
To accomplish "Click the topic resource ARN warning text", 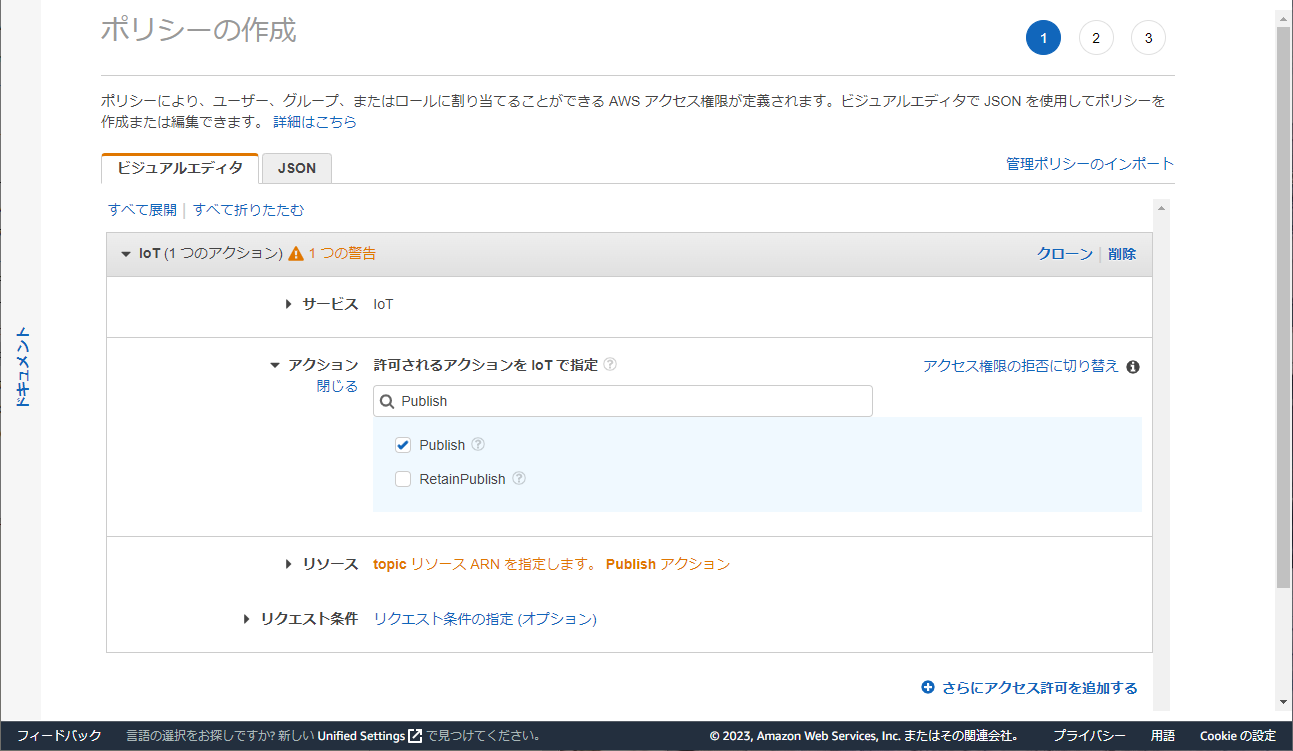I will [x=552, y=564].
